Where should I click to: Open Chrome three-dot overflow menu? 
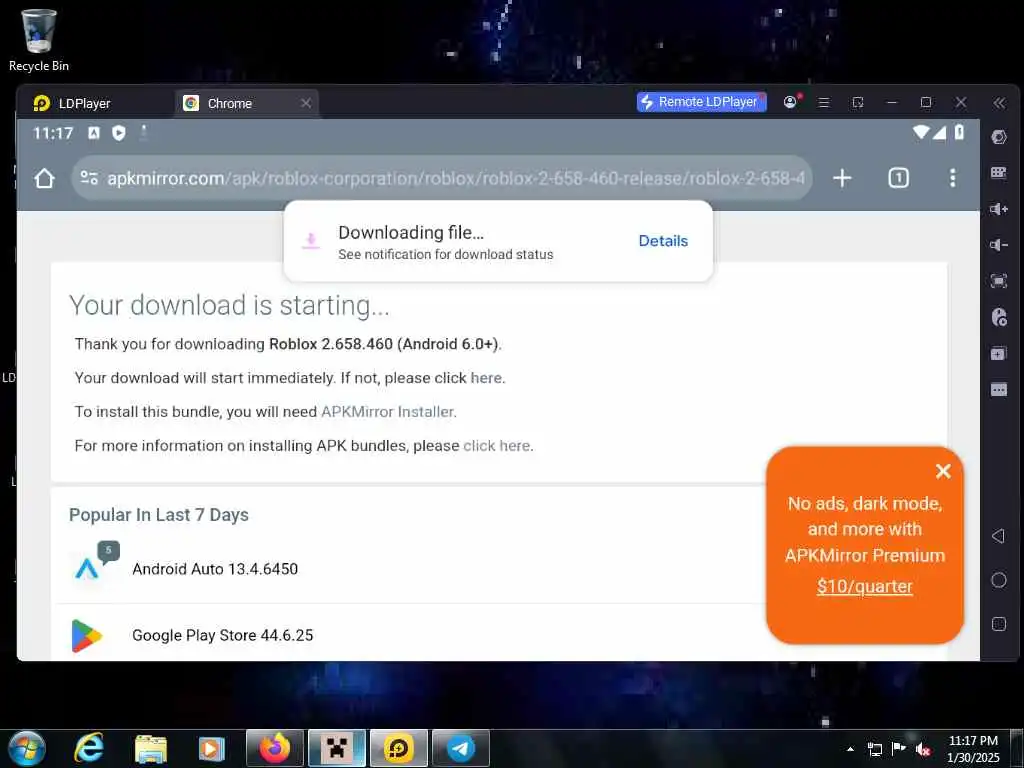953,178
